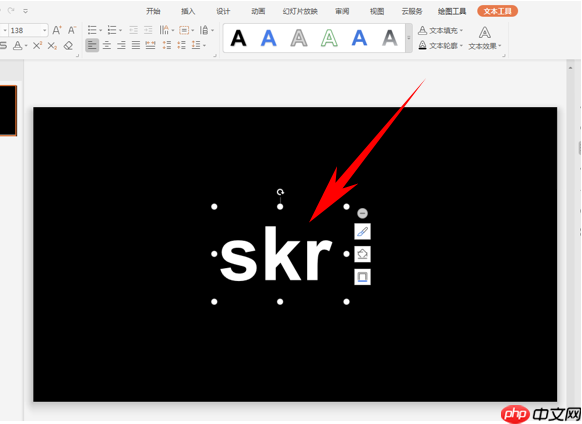Toggle left text alignment
The height and width of the screenshot is (424, 582).
tap(92, 45)
